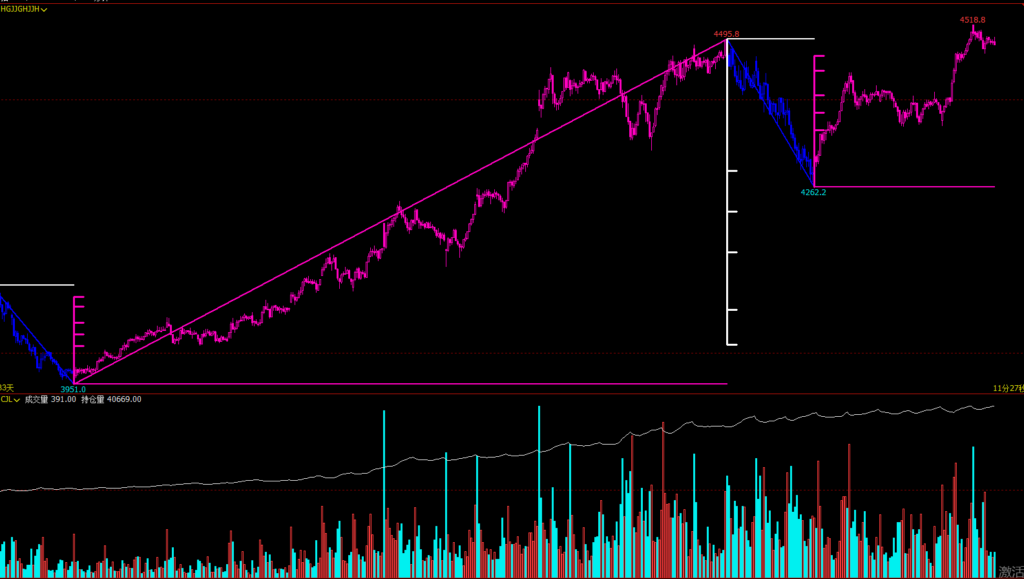The height and width of the screenshot is (579, 1024).
Task: Click the magenta vertical ruler above 4262.2
Action: [x=815, y=110]
